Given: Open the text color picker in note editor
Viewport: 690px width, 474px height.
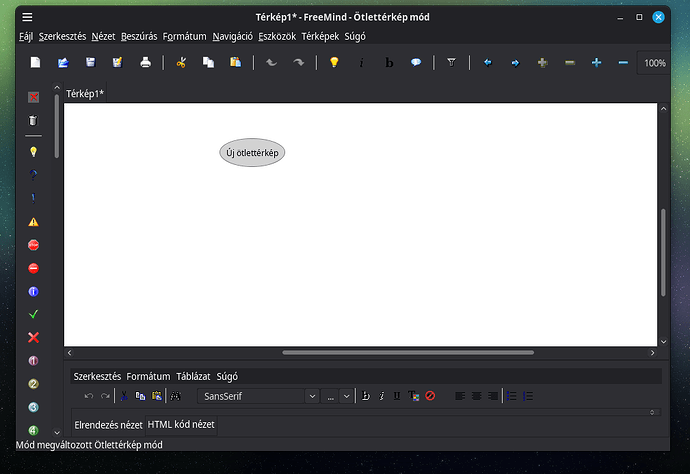Looking at the screenshot, I should 413,396.
